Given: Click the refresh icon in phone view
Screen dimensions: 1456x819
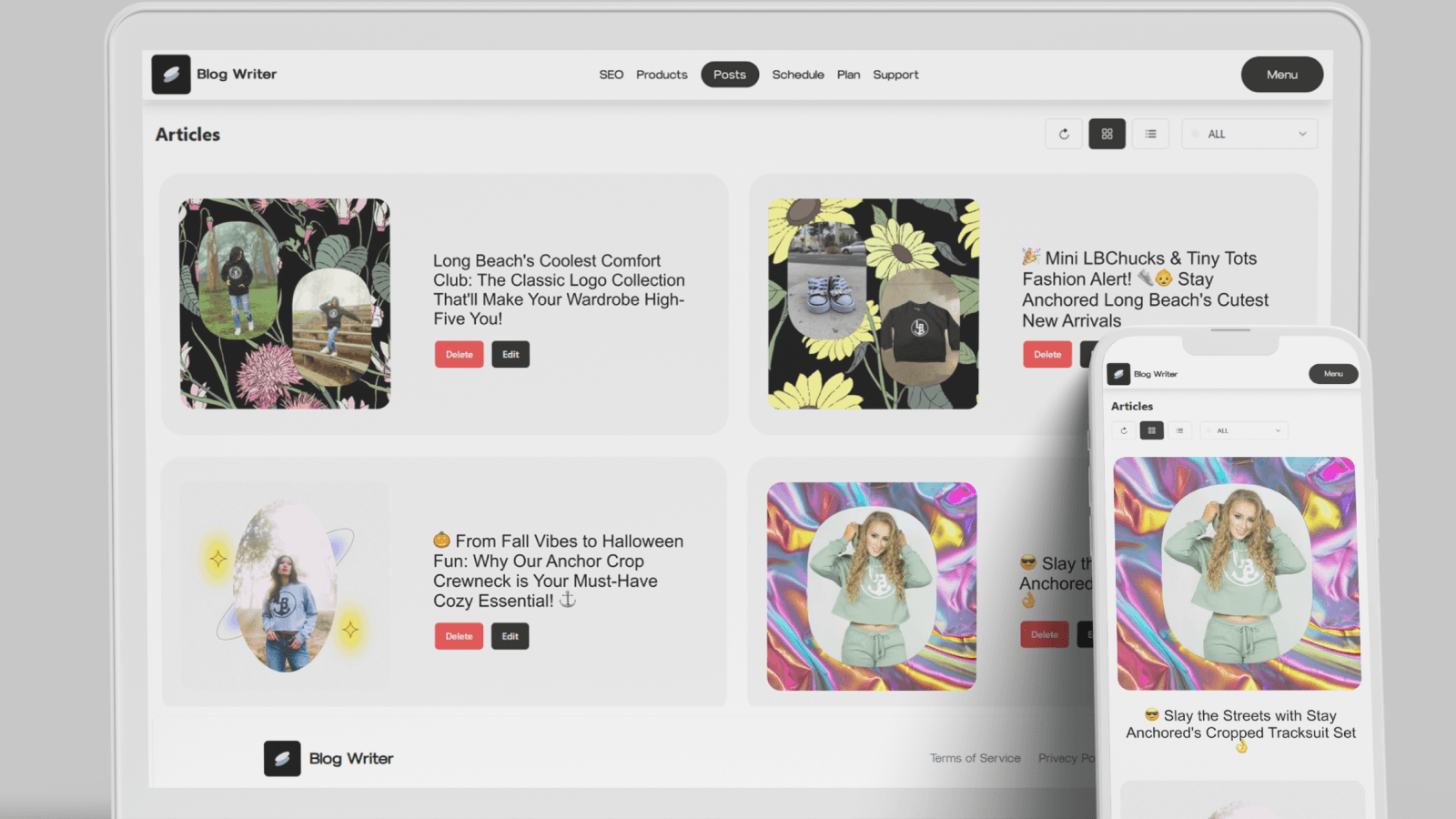Looking at the screenshot, I should tap(1124, 430).
